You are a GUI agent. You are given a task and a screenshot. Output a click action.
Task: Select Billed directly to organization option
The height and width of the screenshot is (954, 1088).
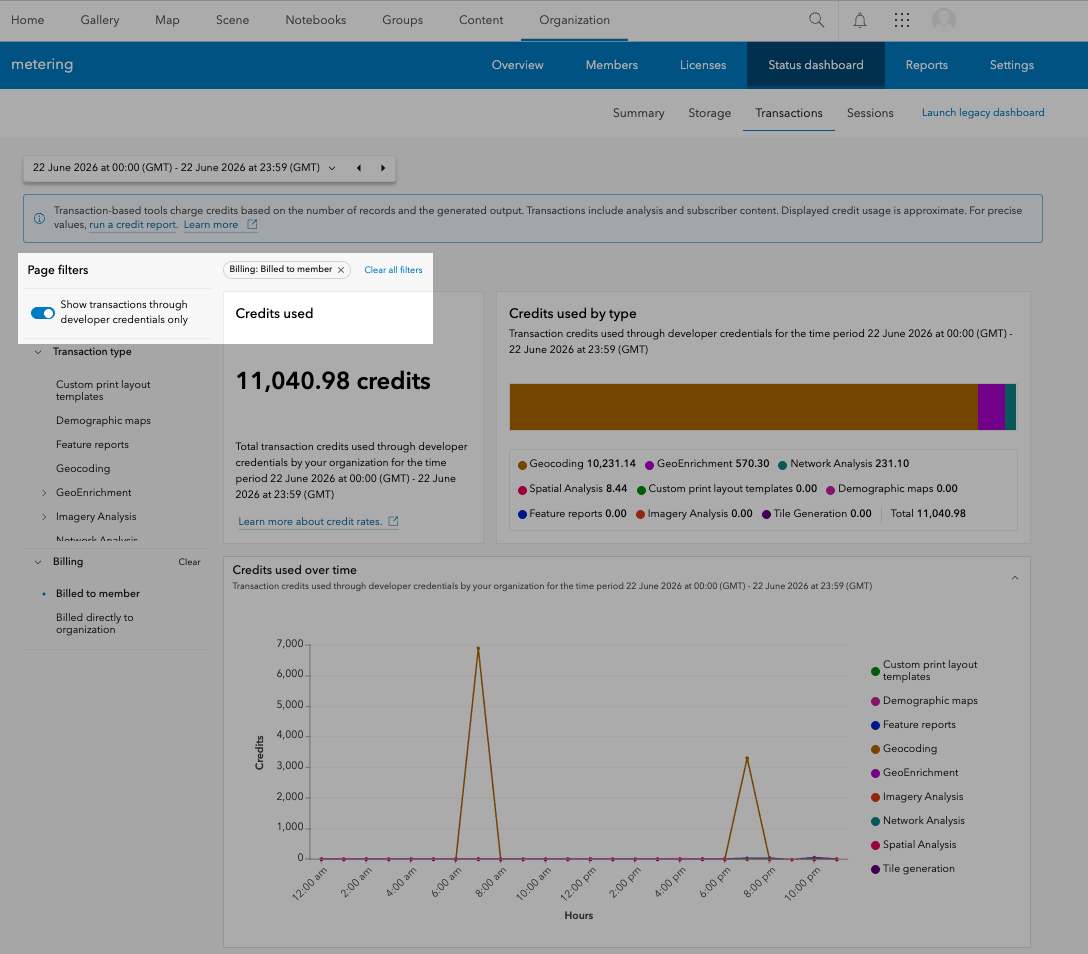point(94,623)
